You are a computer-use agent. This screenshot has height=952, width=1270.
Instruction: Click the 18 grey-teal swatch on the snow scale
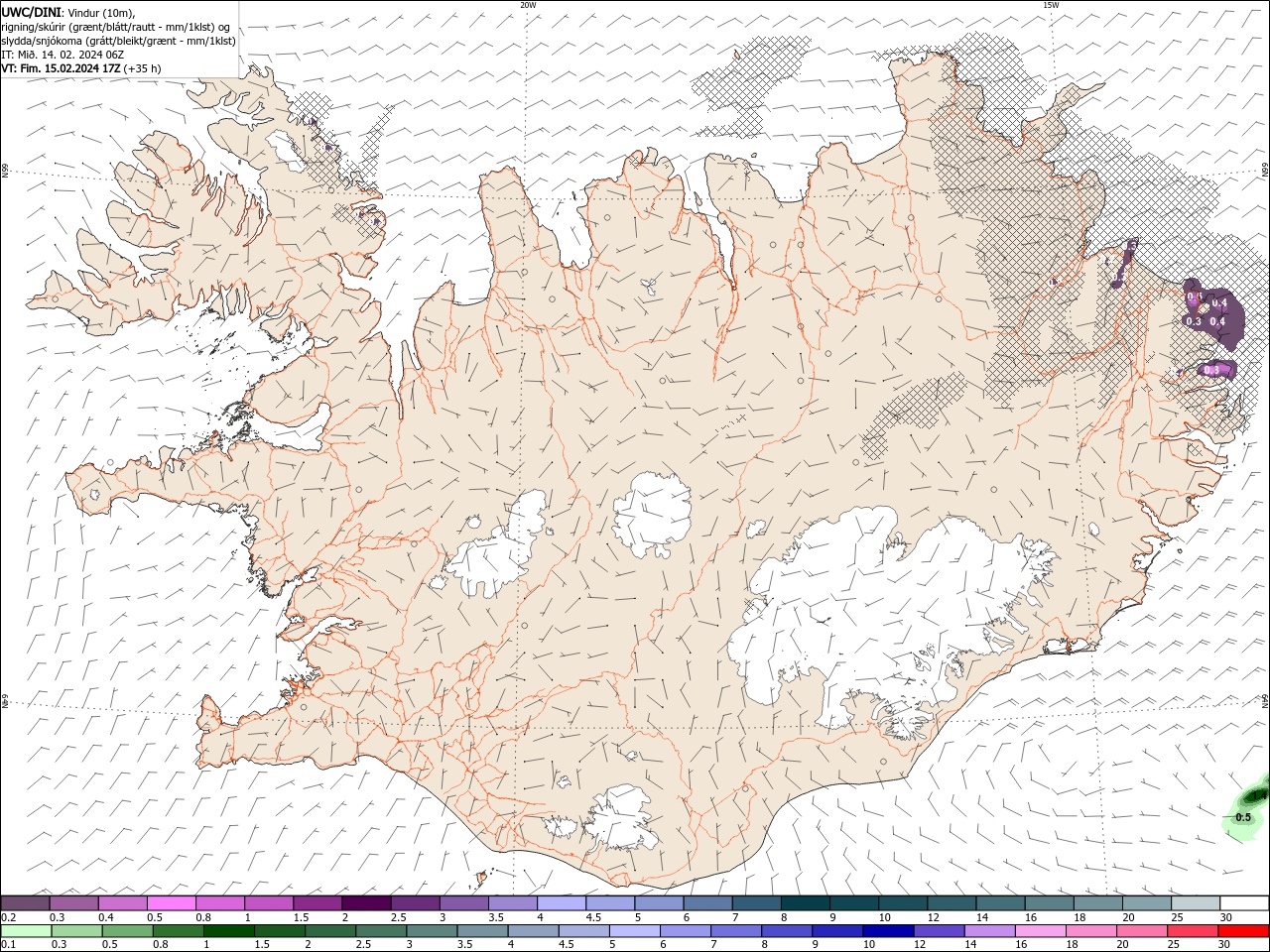click(1096, 903)
